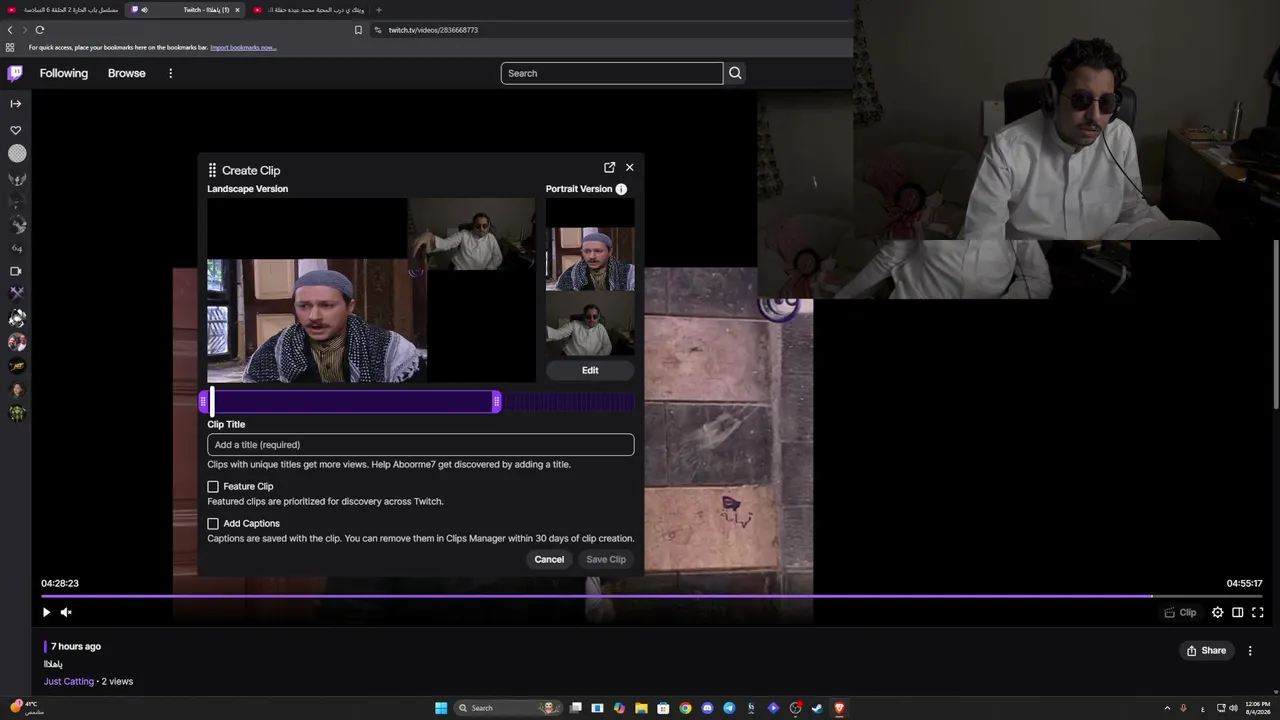
Task: Open Google Chrome from the taskbar
Action: [685, 708]
